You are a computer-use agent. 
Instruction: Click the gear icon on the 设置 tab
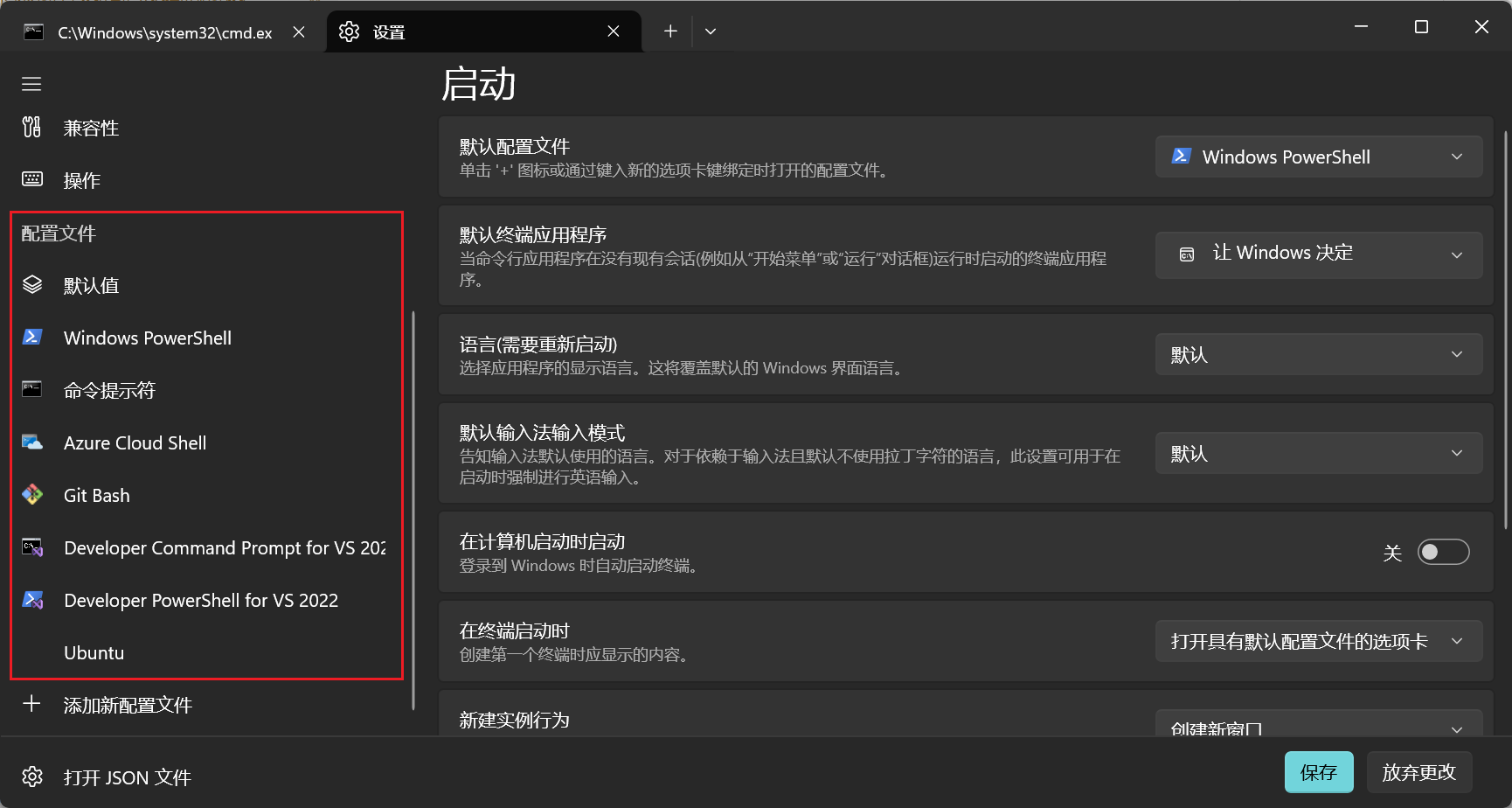tap(349, 31)
